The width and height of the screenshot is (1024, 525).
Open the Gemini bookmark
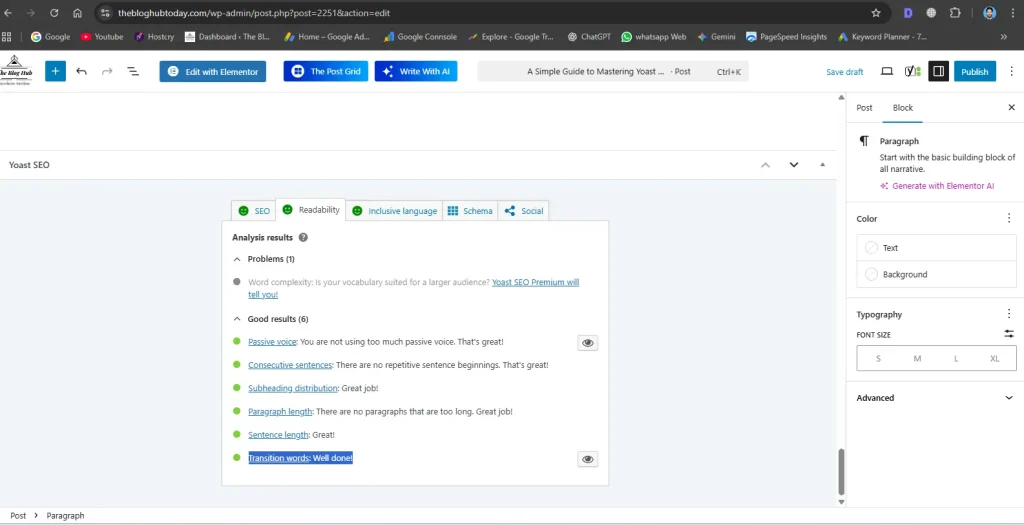click(716, 37)
